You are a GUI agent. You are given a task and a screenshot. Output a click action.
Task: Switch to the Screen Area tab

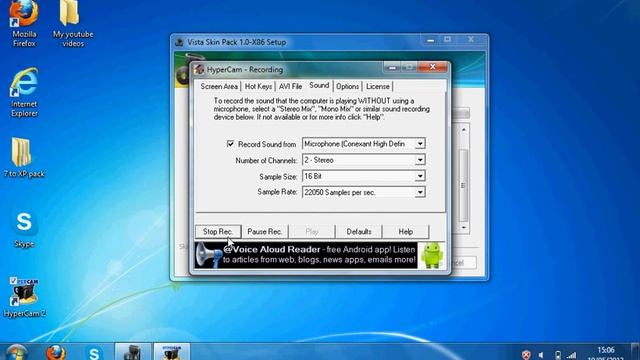coord(219,87)
